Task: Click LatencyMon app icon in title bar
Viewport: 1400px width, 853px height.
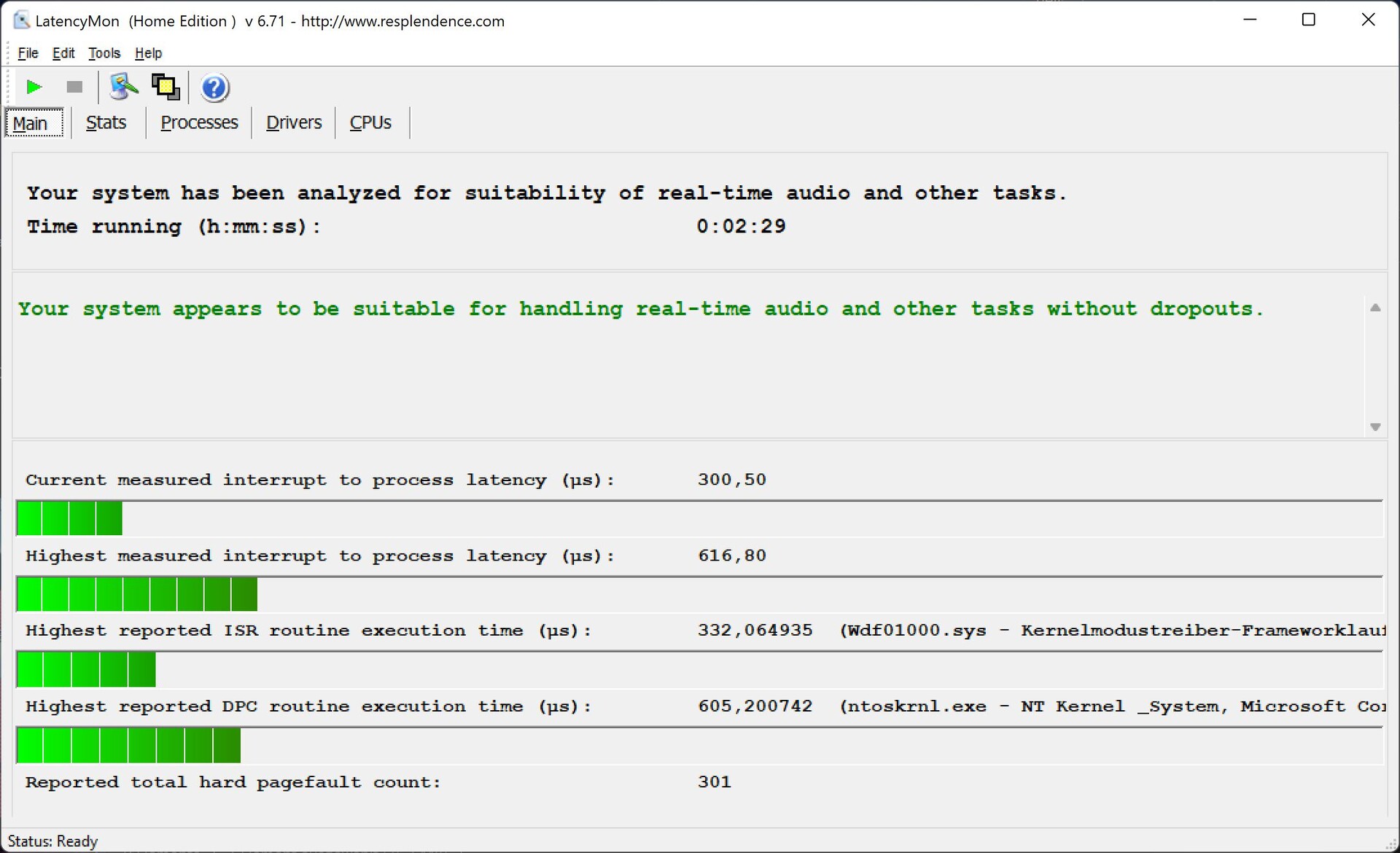Action: pos(22,20)
